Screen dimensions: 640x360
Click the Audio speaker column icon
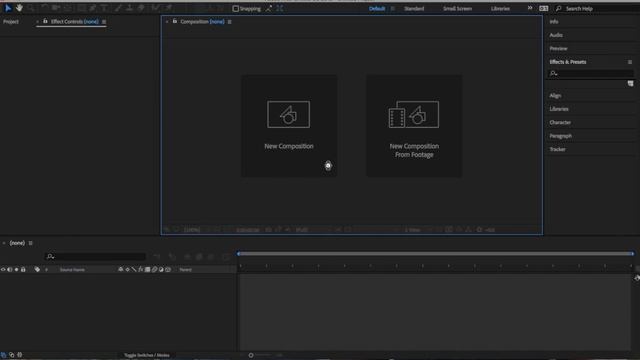point(10,270)
